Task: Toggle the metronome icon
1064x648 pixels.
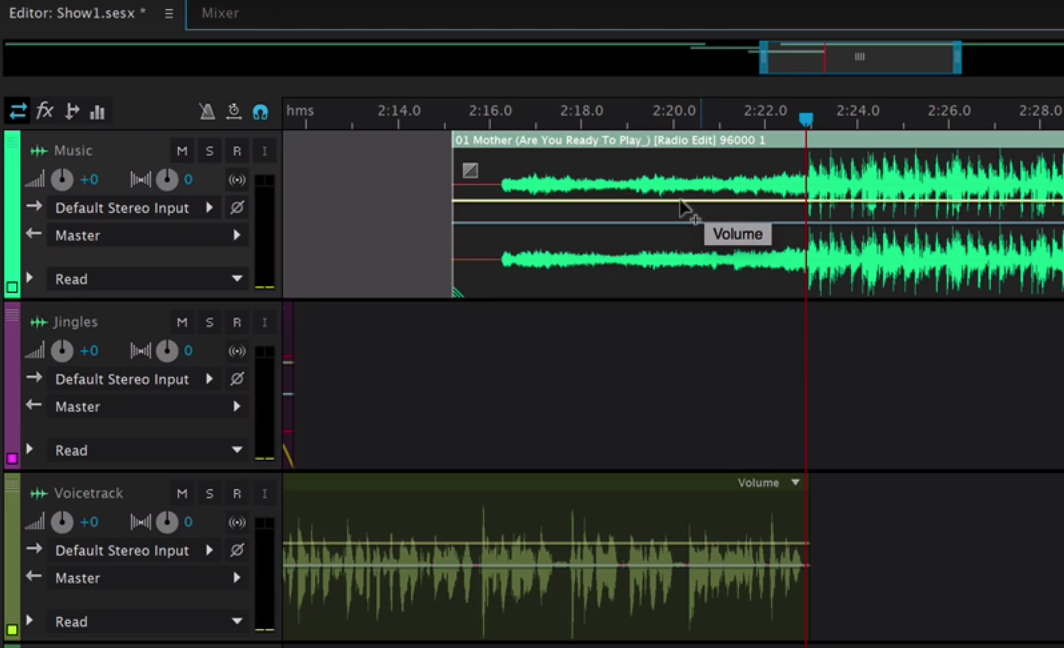Action: 207,111
